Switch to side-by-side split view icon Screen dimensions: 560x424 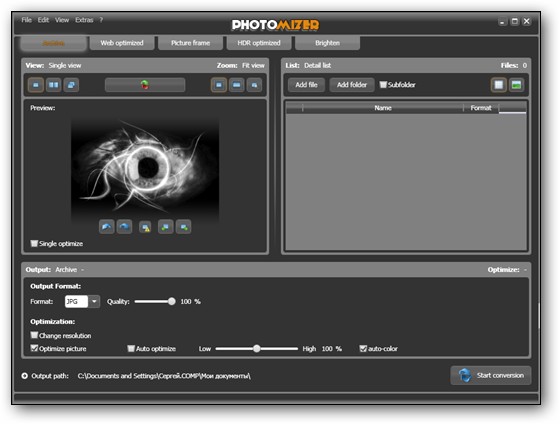tap(53, 85)
